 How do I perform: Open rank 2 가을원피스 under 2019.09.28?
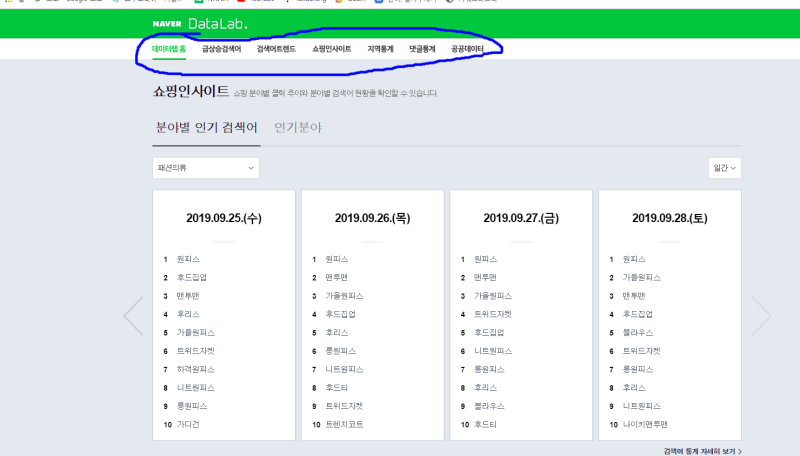[642, 277]
